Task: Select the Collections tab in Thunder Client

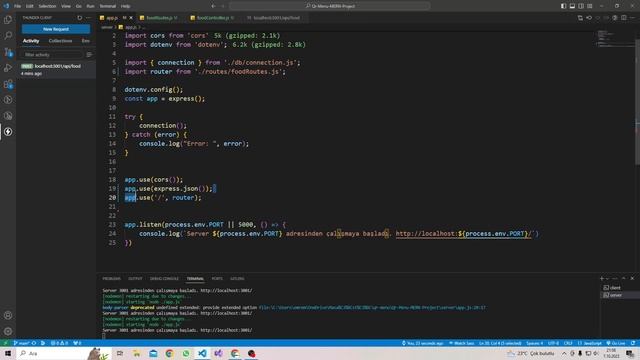Action: point(60,41)
